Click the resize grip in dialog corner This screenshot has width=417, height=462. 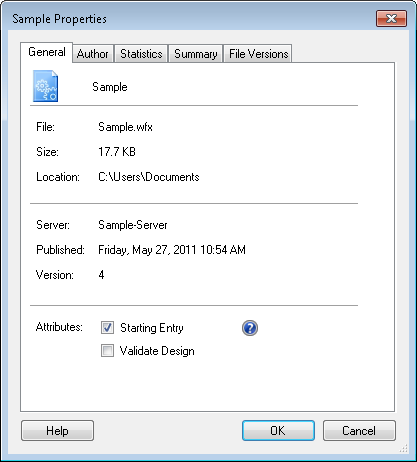404,449
